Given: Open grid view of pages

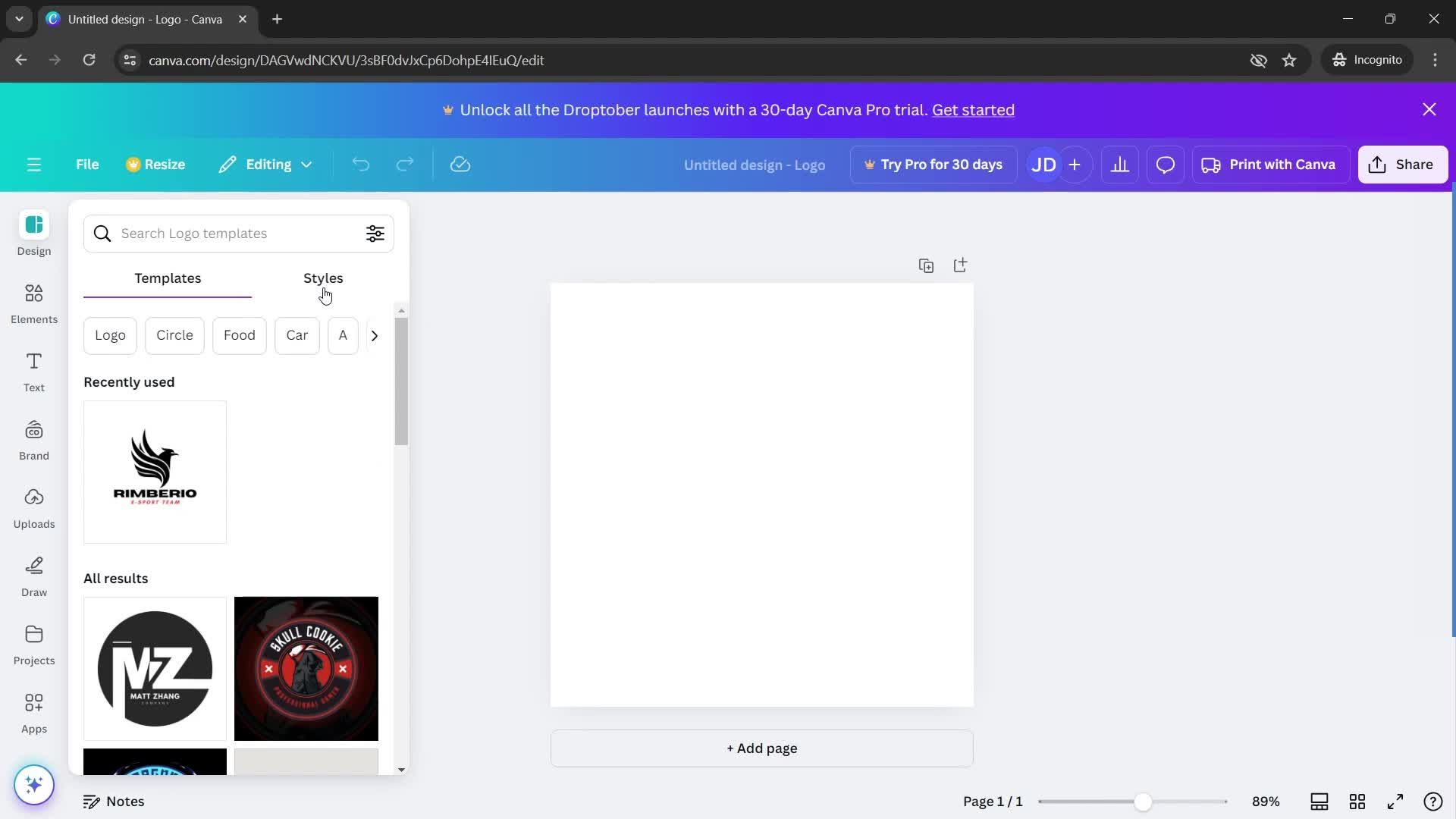Looking at the screenshot, I should [1357, 802].
